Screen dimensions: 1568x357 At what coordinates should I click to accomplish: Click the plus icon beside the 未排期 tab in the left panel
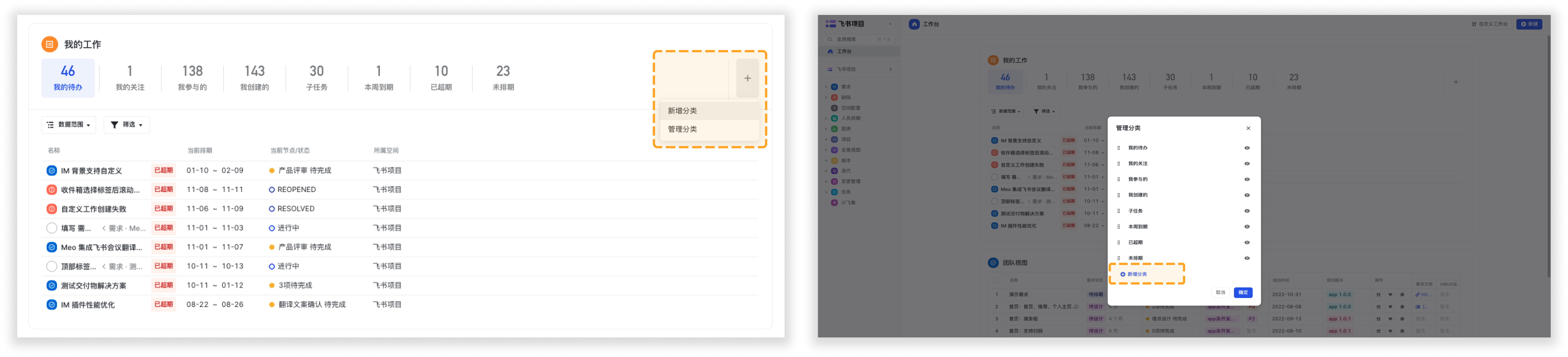pyautogui.click(x=747, y=78)
